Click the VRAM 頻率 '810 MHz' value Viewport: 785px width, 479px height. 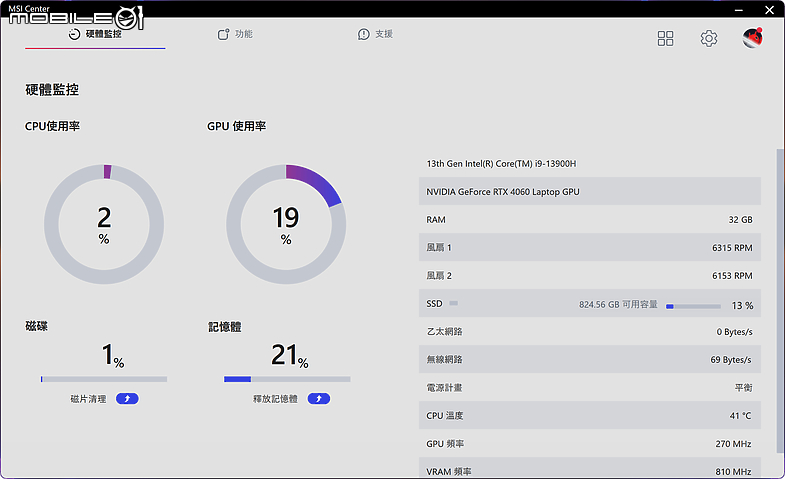tap(733, 471)
